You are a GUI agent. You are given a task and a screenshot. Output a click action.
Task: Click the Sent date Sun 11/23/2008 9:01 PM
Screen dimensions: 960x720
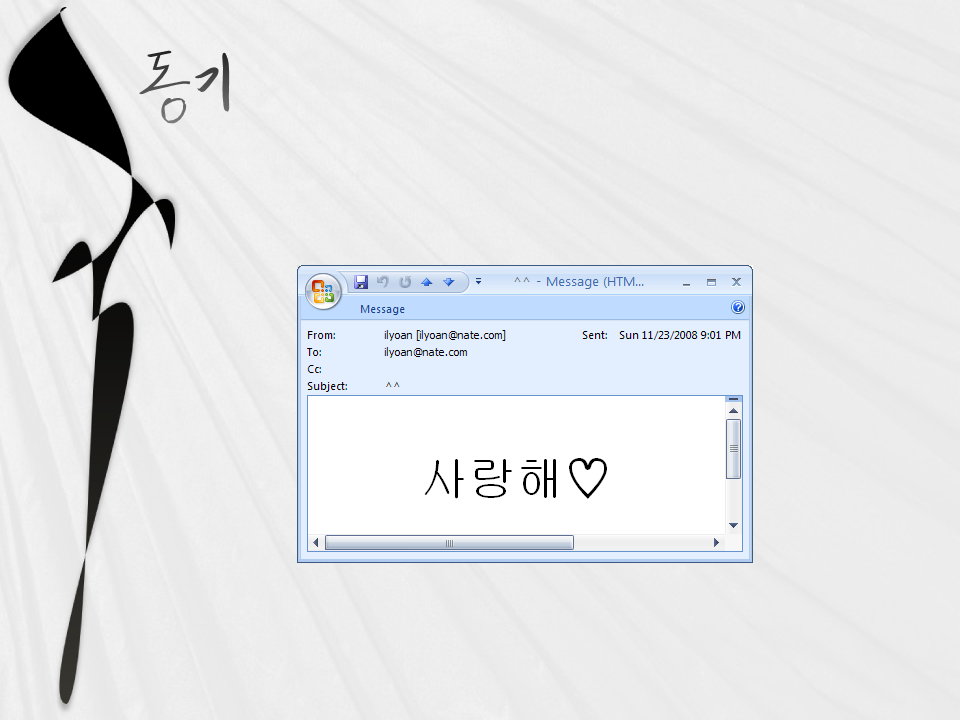[x=680, y=335]
